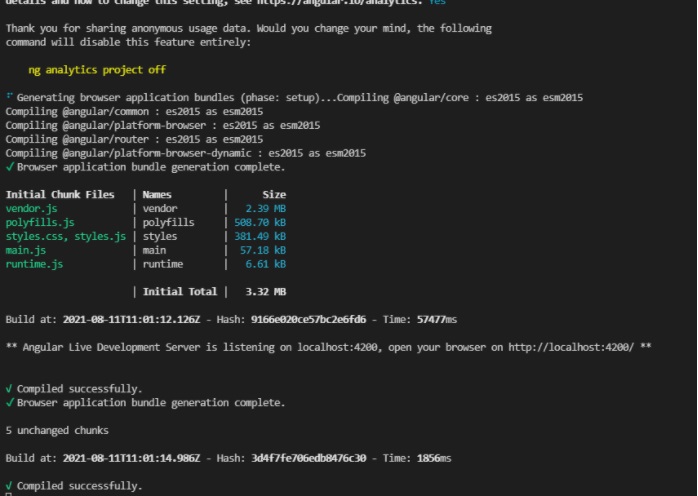698x496 pixels.
Task: Click the 57.18 kB size value
Action: 263,250
